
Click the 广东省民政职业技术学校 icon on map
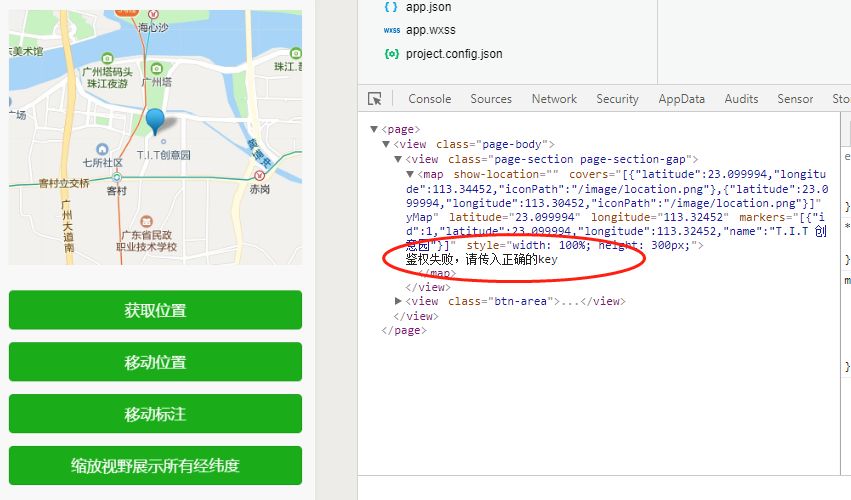pyautogui.click(x=146, y=221)
